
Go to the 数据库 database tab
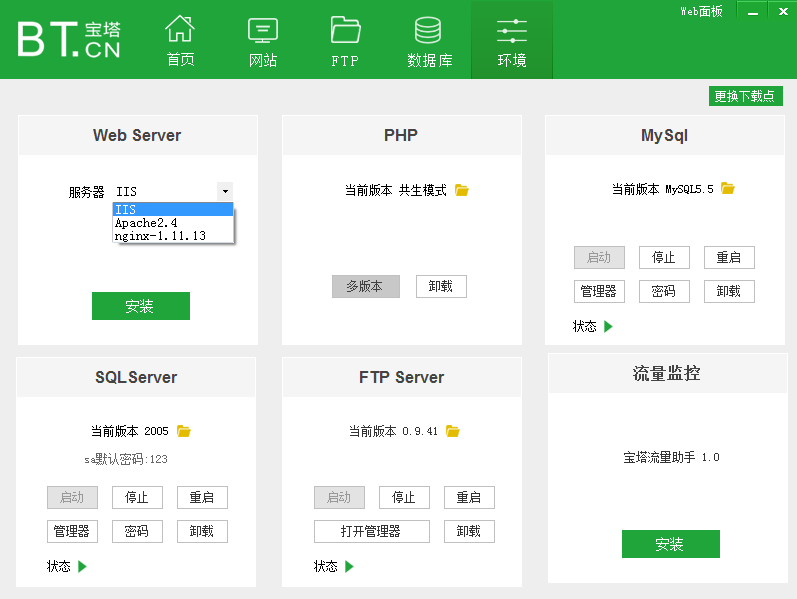click(429, 41)
